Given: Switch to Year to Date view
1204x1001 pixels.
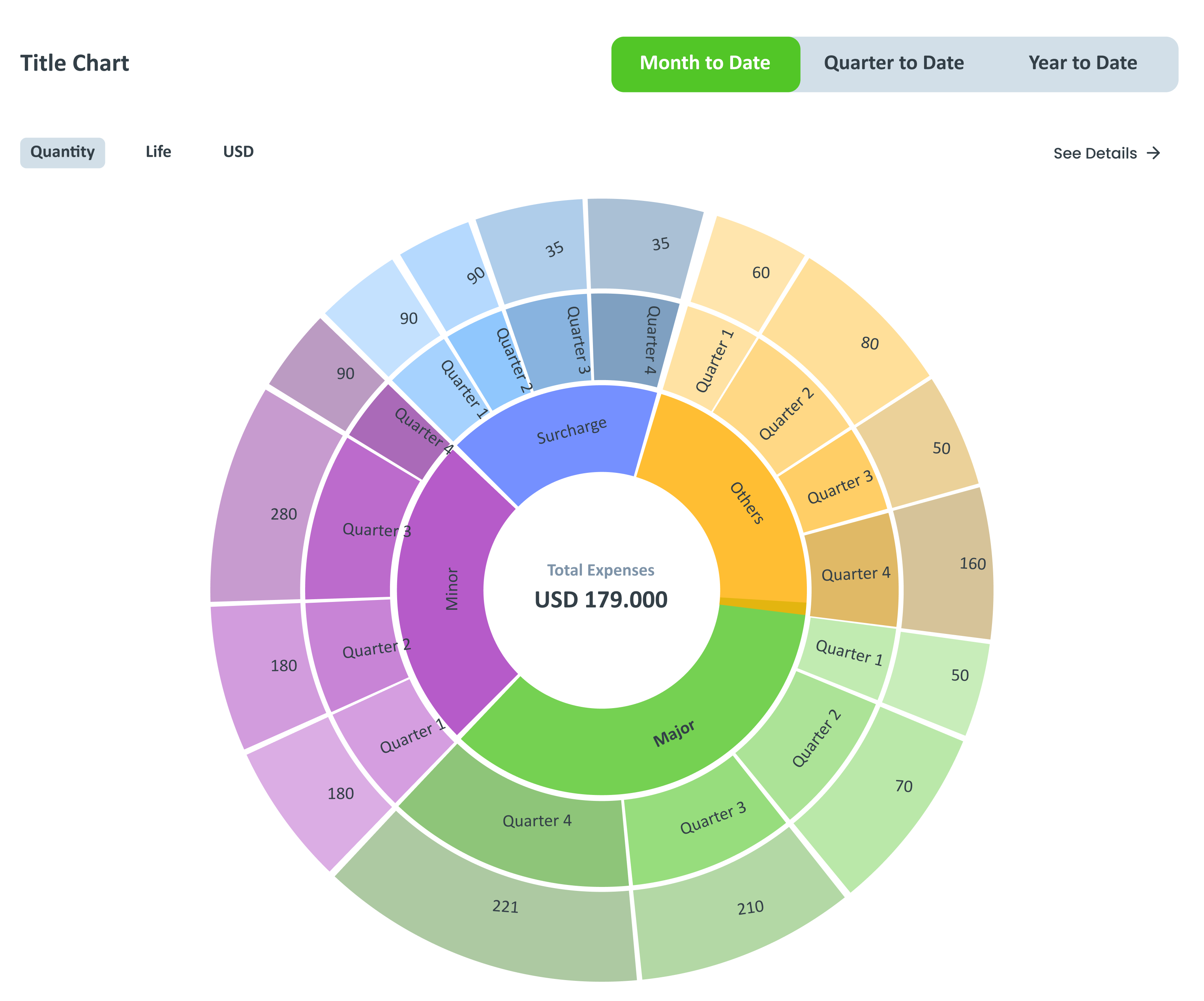Looking at the screenshot, I should [1082, 64].
